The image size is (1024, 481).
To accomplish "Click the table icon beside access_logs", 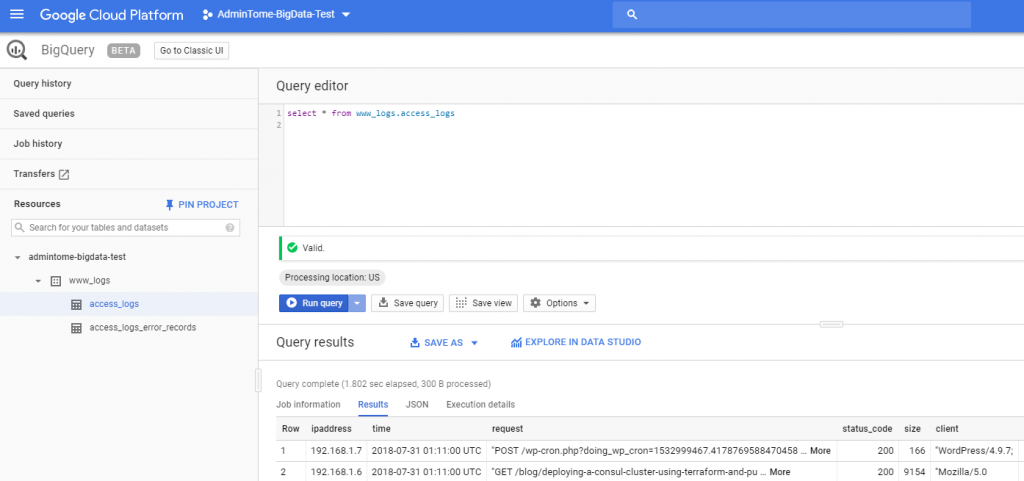I will pyautogui.click(x=76, y=304).
